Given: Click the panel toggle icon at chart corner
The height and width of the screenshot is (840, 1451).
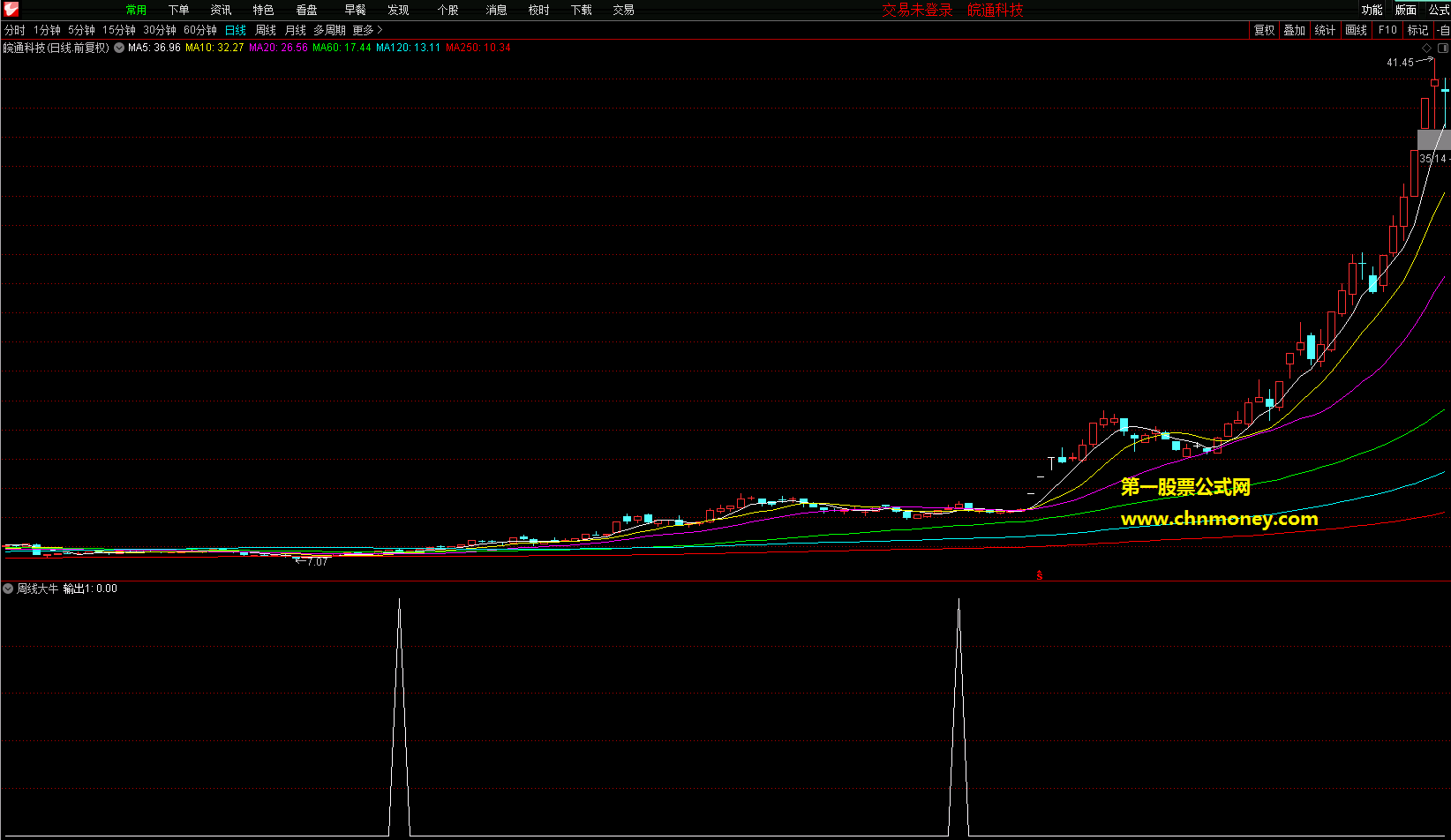Looking at the screenshot, I should (x=1443, y=48).
